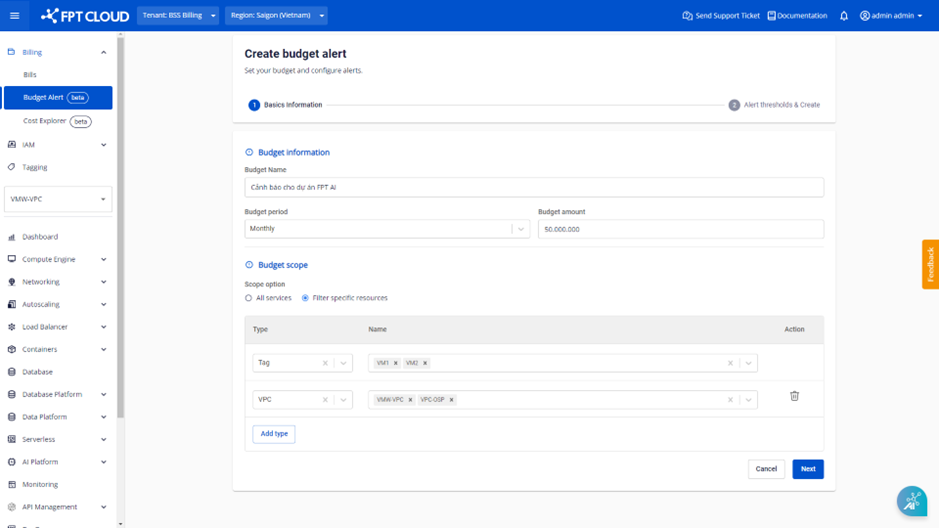Click the Add type button
Screen dimensions: 939x528
[x=274, y=434]
